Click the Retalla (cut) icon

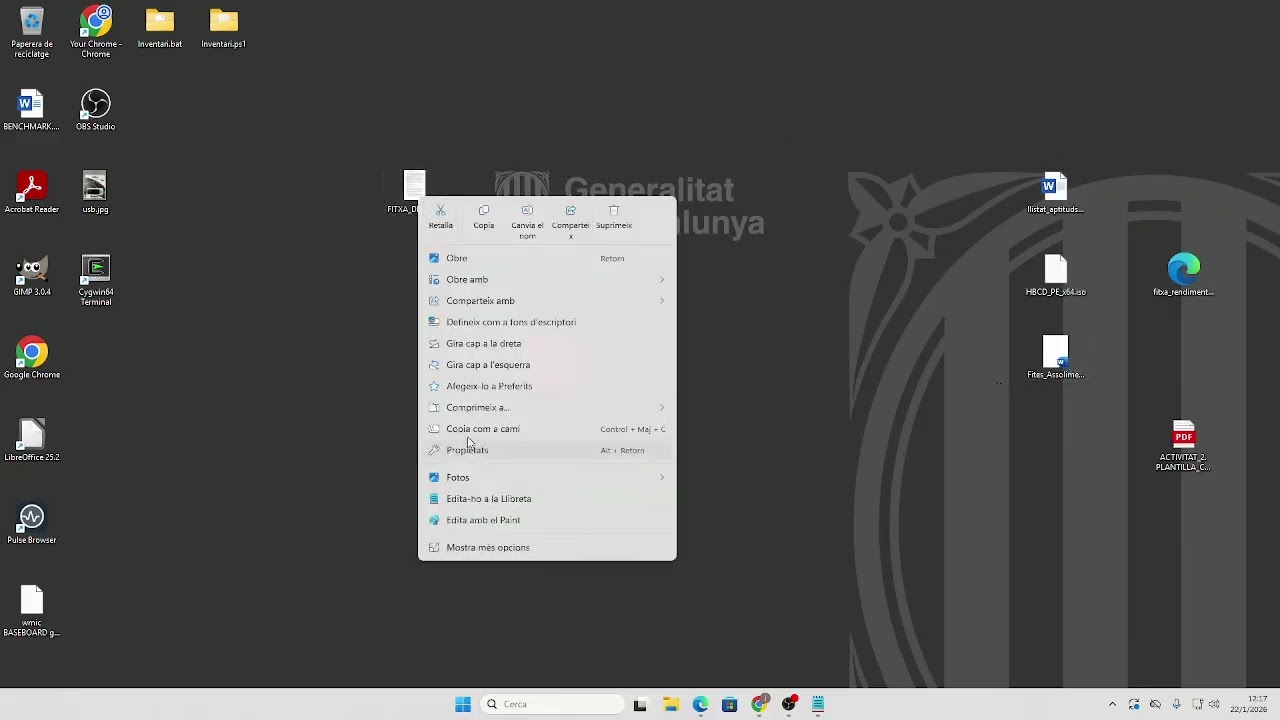(x=440, y=211)
